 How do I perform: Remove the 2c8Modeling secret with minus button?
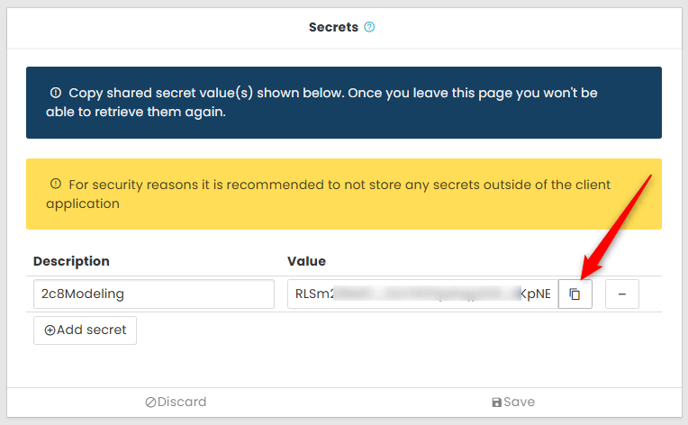pos(622,294)
